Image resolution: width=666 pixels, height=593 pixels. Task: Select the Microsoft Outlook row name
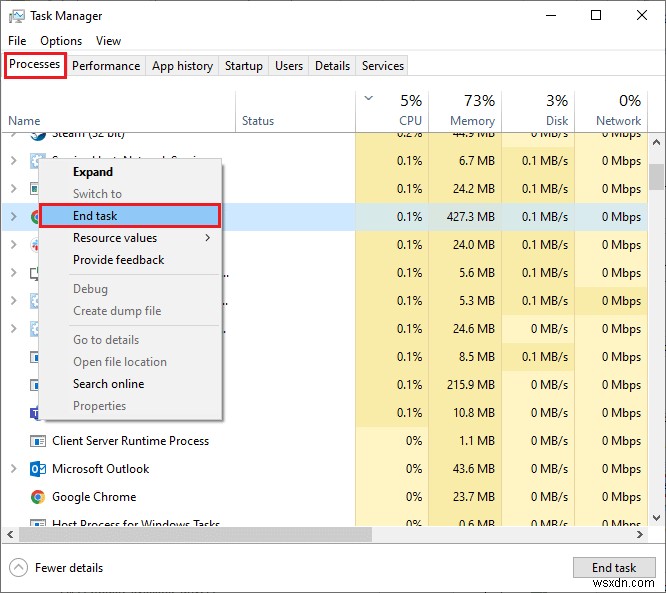(101, 469)
